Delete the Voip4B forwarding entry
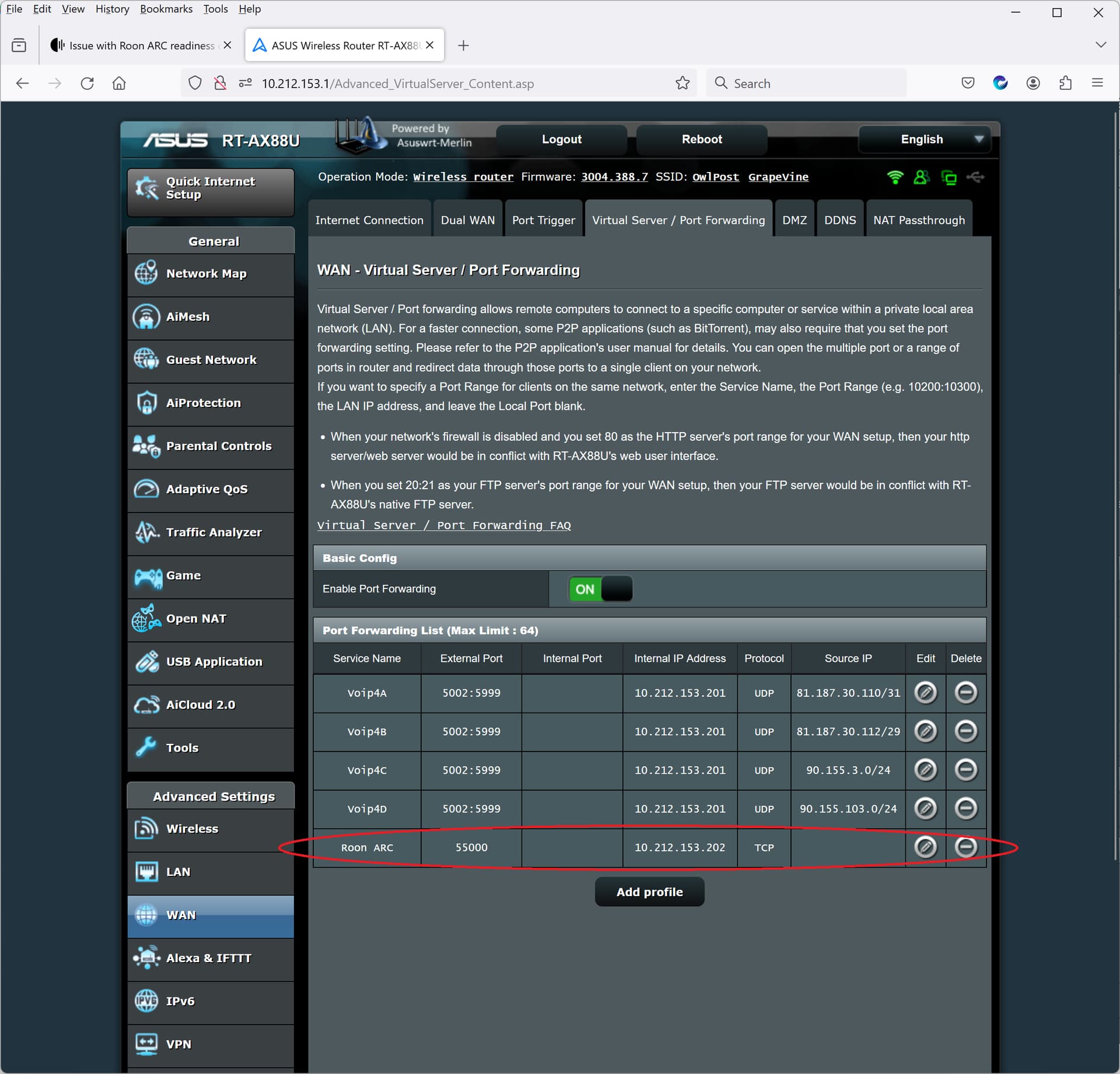 coord(965,731)
